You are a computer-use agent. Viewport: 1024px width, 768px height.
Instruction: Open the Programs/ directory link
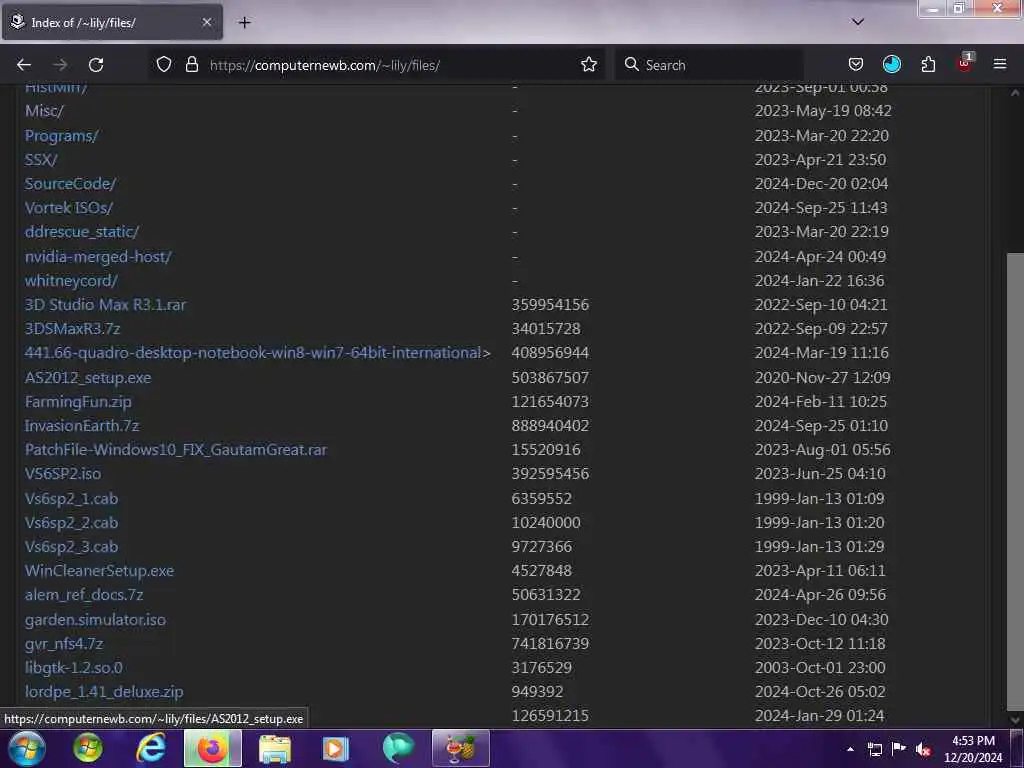click(61, 136)
